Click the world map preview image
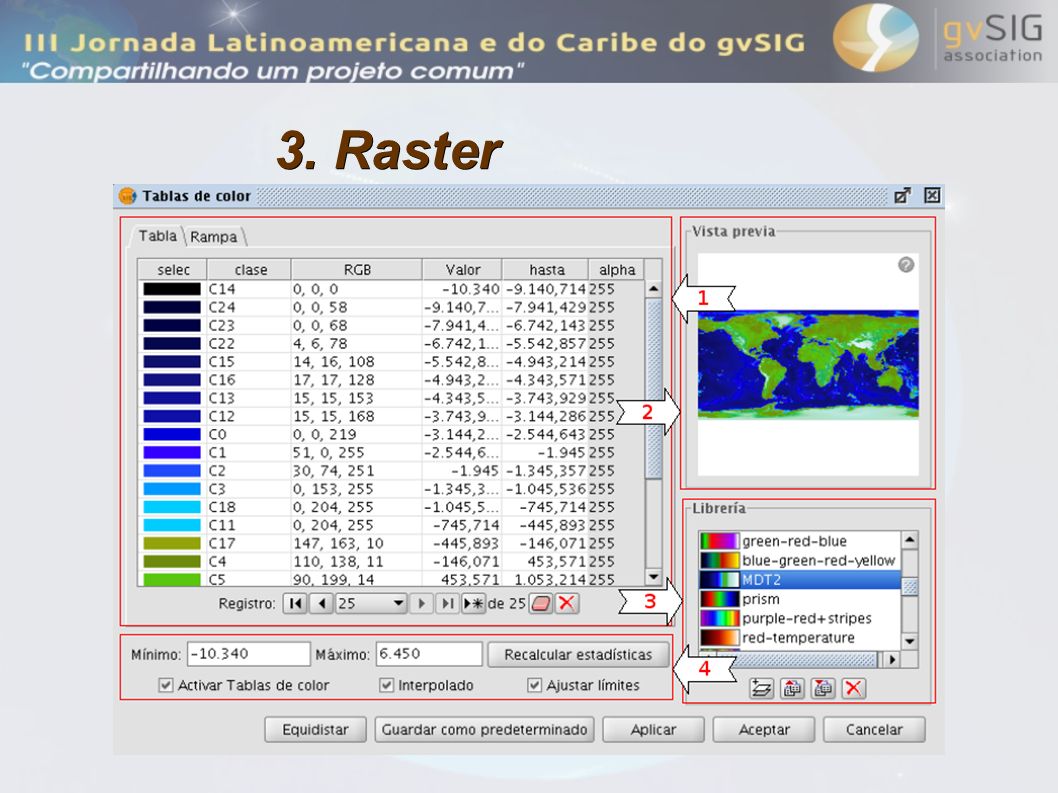This screenshot has width=1058, height=793. (808, 364)
